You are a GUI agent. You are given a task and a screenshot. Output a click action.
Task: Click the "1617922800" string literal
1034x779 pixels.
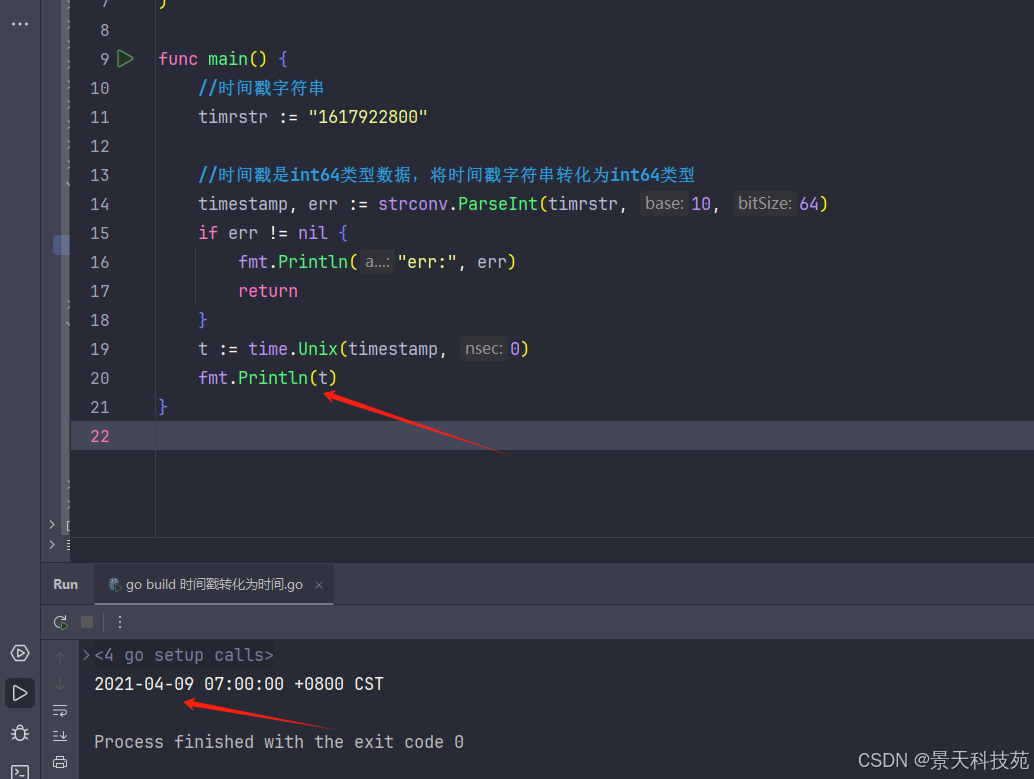coord(368,117)
